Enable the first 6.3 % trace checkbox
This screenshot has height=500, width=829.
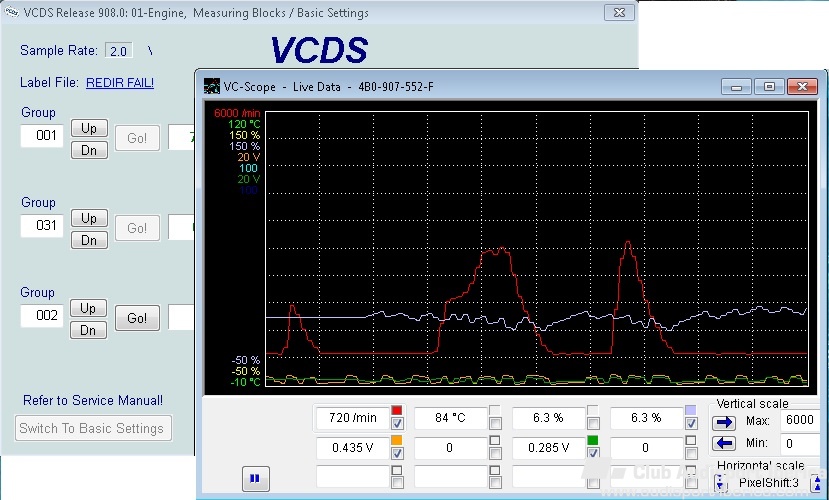pyautogui.click(x=593, y=423)
